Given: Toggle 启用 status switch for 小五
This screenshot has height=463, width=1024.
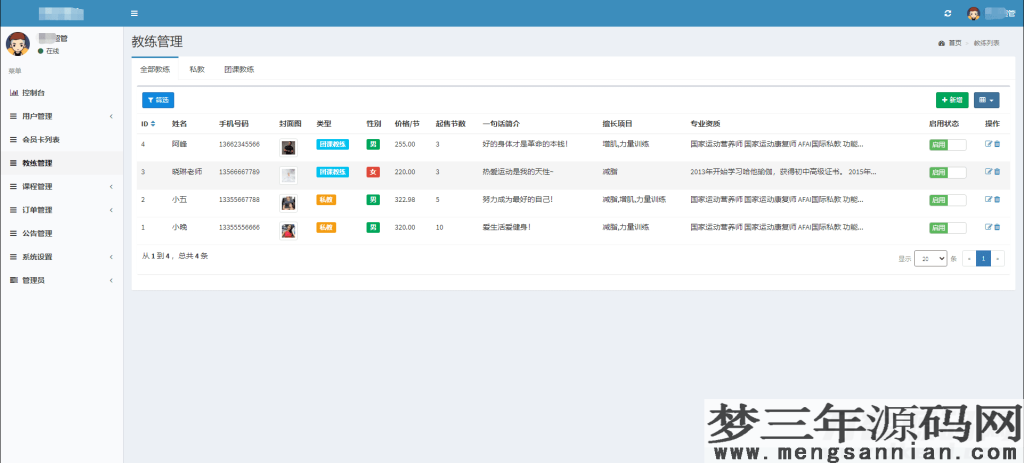Looking at the screenshot, I should coord(948,200).
